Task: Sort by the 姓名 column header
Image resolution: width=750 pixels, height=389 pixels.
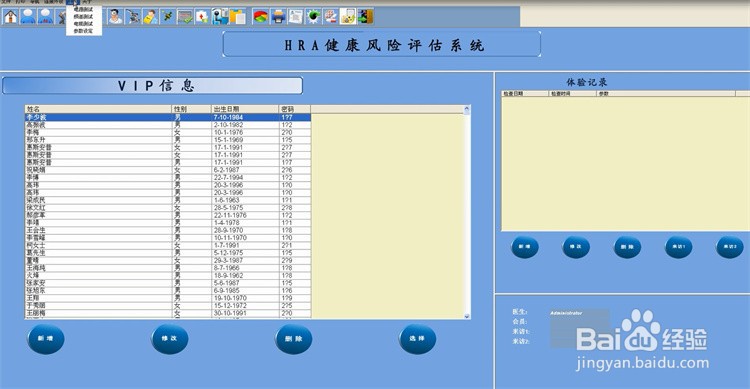Action: coord(98,109)
